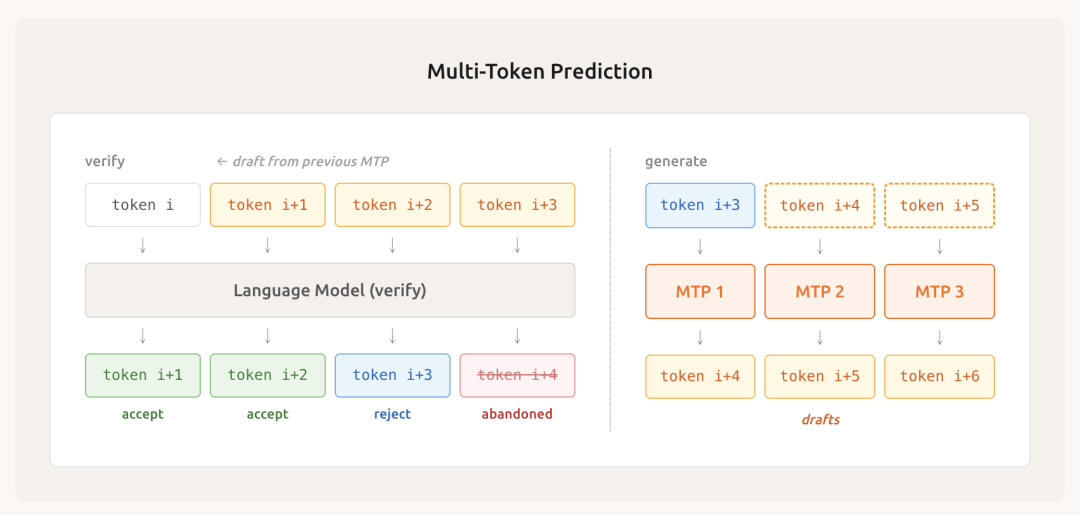Click the "Multi-Token Prediction" title
1080x515 pixels.
[540, 72]
